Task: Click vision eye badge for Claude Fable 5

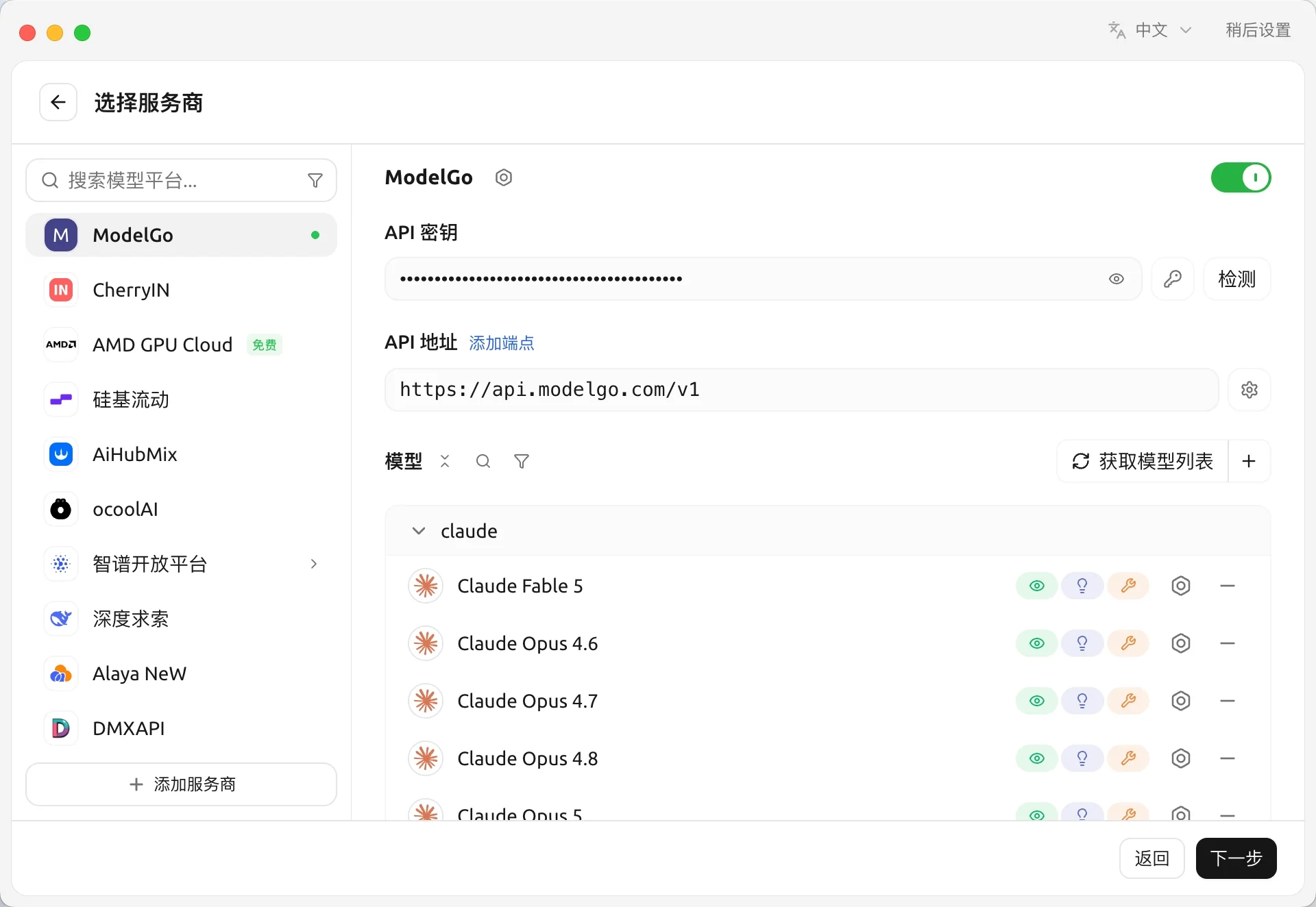Action: click(x=1037, y=586)
